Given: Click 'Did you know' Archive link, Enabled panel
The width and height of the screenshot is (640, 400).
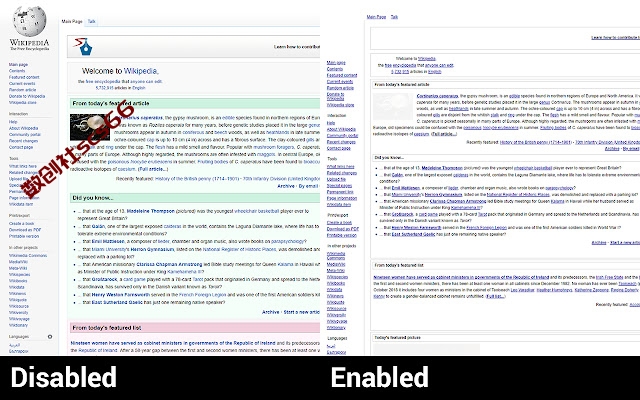Looking at the screenshot, I should [x=599, y=242].
